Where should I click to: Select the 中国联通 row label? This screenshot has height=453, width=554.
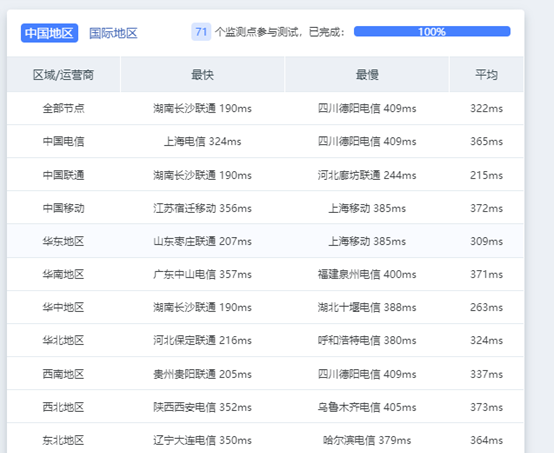[64, 175]
